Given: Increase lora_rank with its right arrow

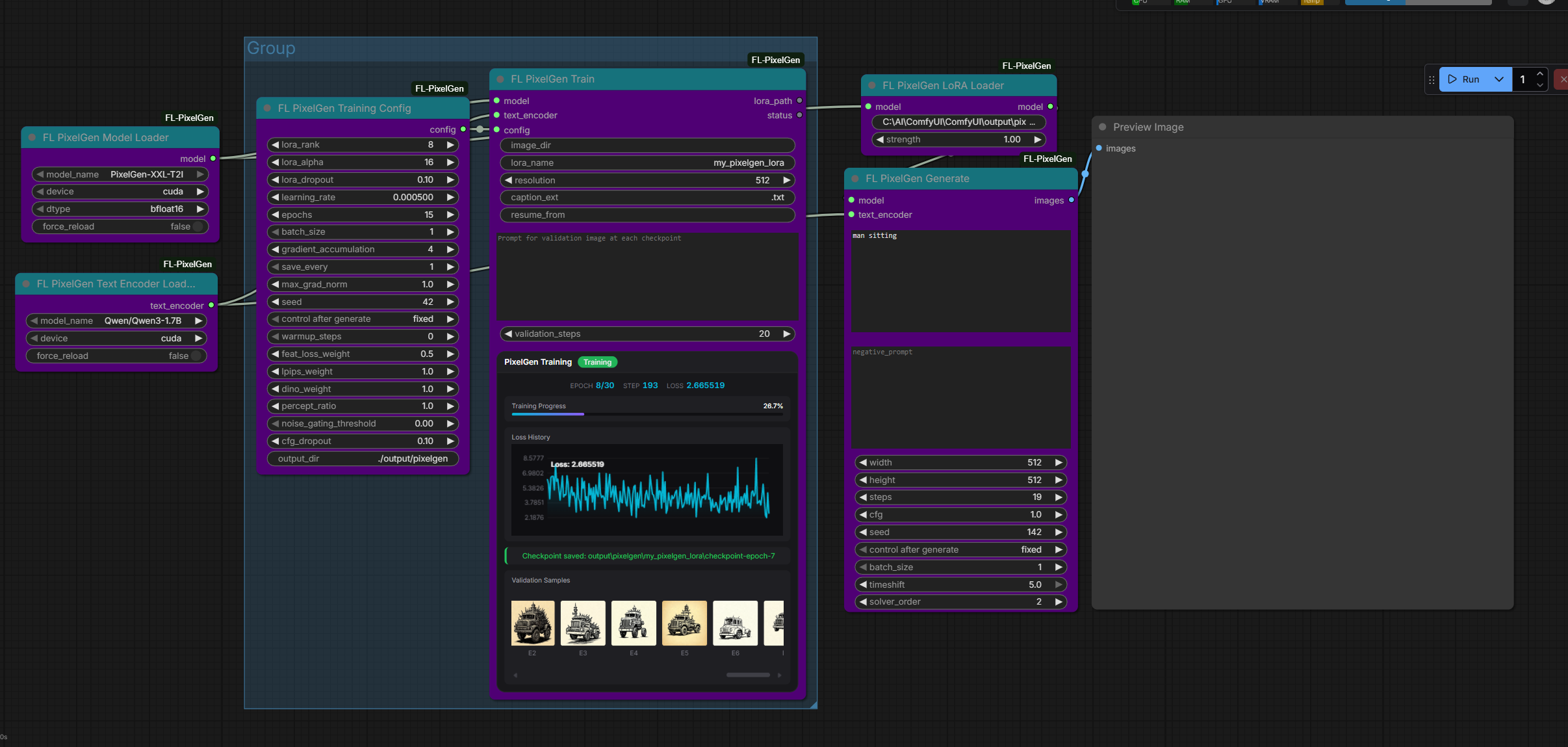Looking at the screenshot, I should click(x=450, y=145).
